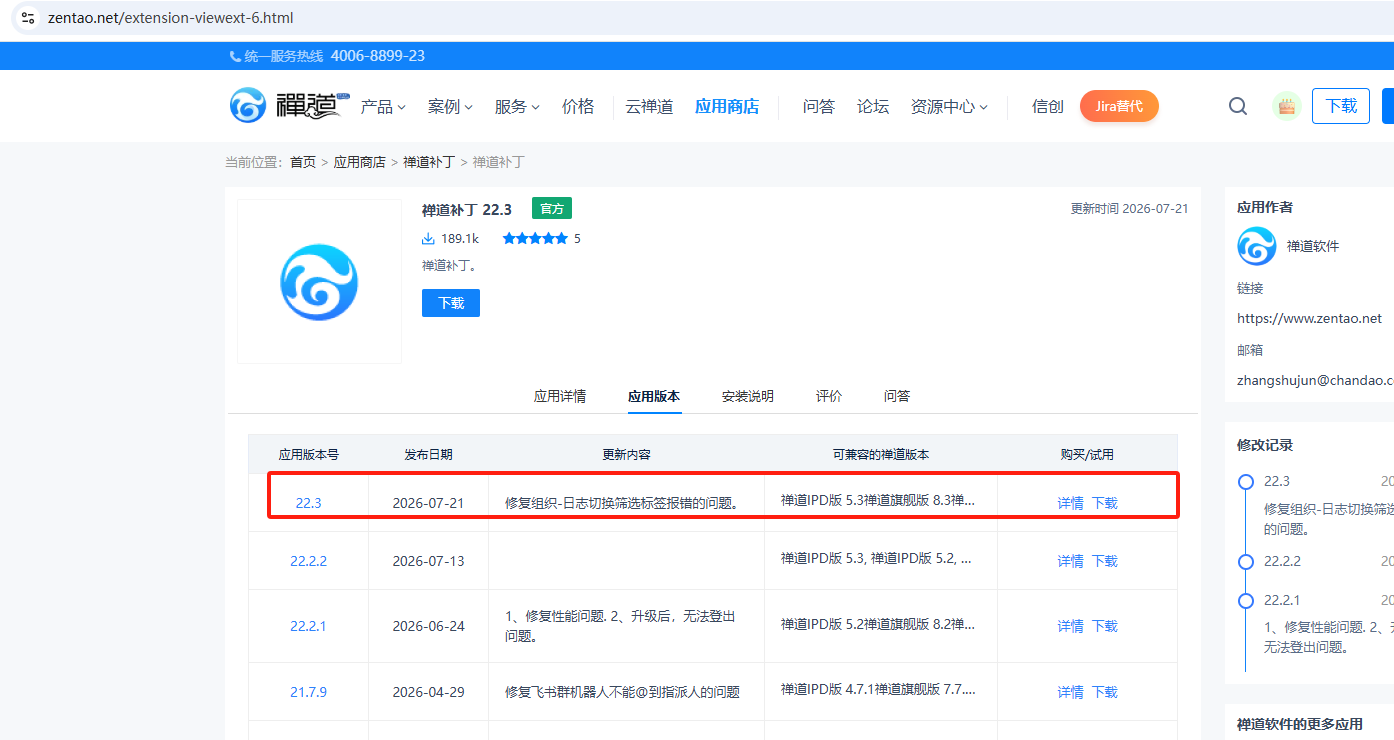Switch to the 安装说明 tab
Viewport: 1394px width, 740px height.
pos(748,396)
